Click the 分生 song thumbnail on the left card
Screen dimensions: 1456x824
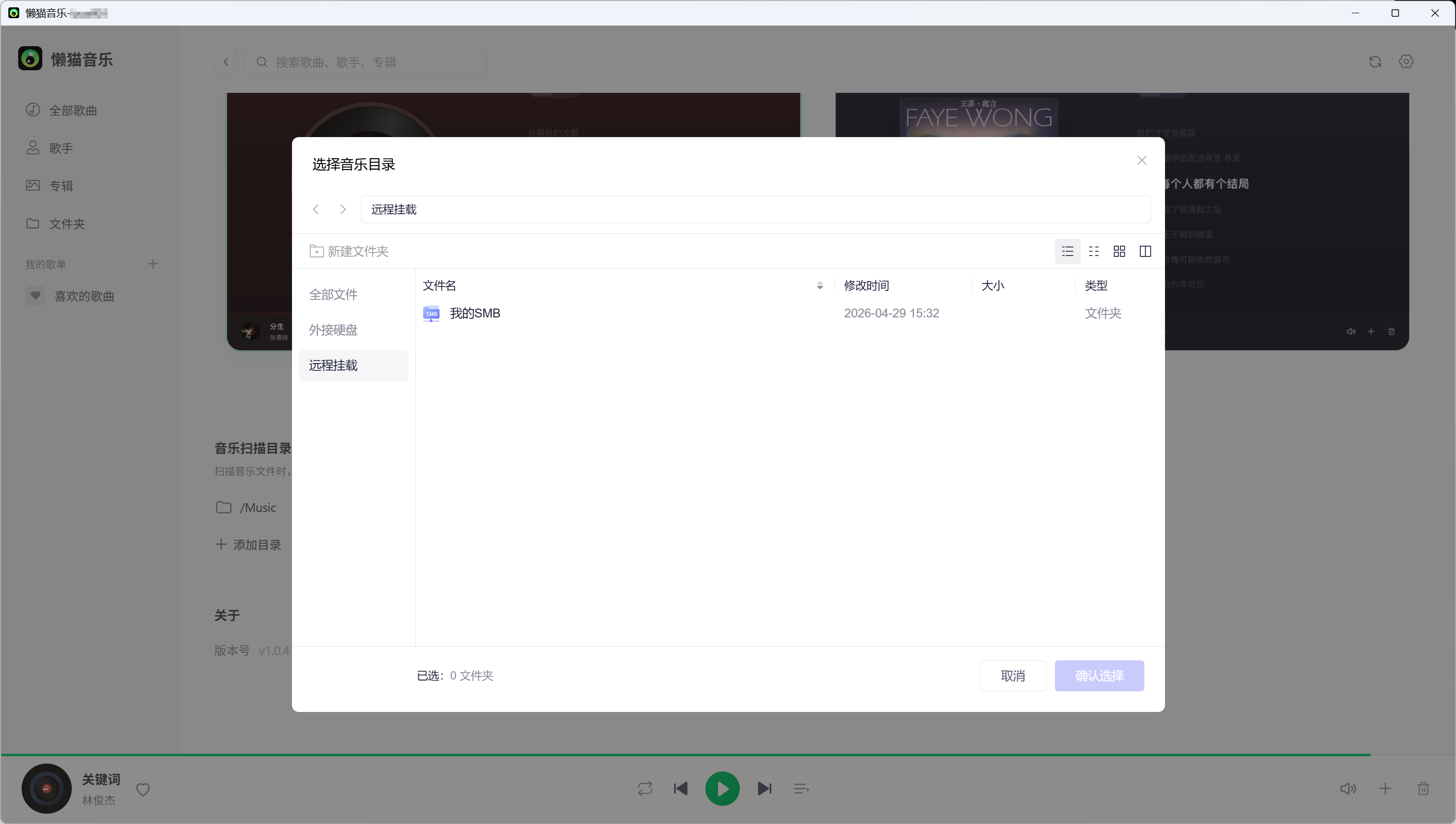(x=250, y=331)
